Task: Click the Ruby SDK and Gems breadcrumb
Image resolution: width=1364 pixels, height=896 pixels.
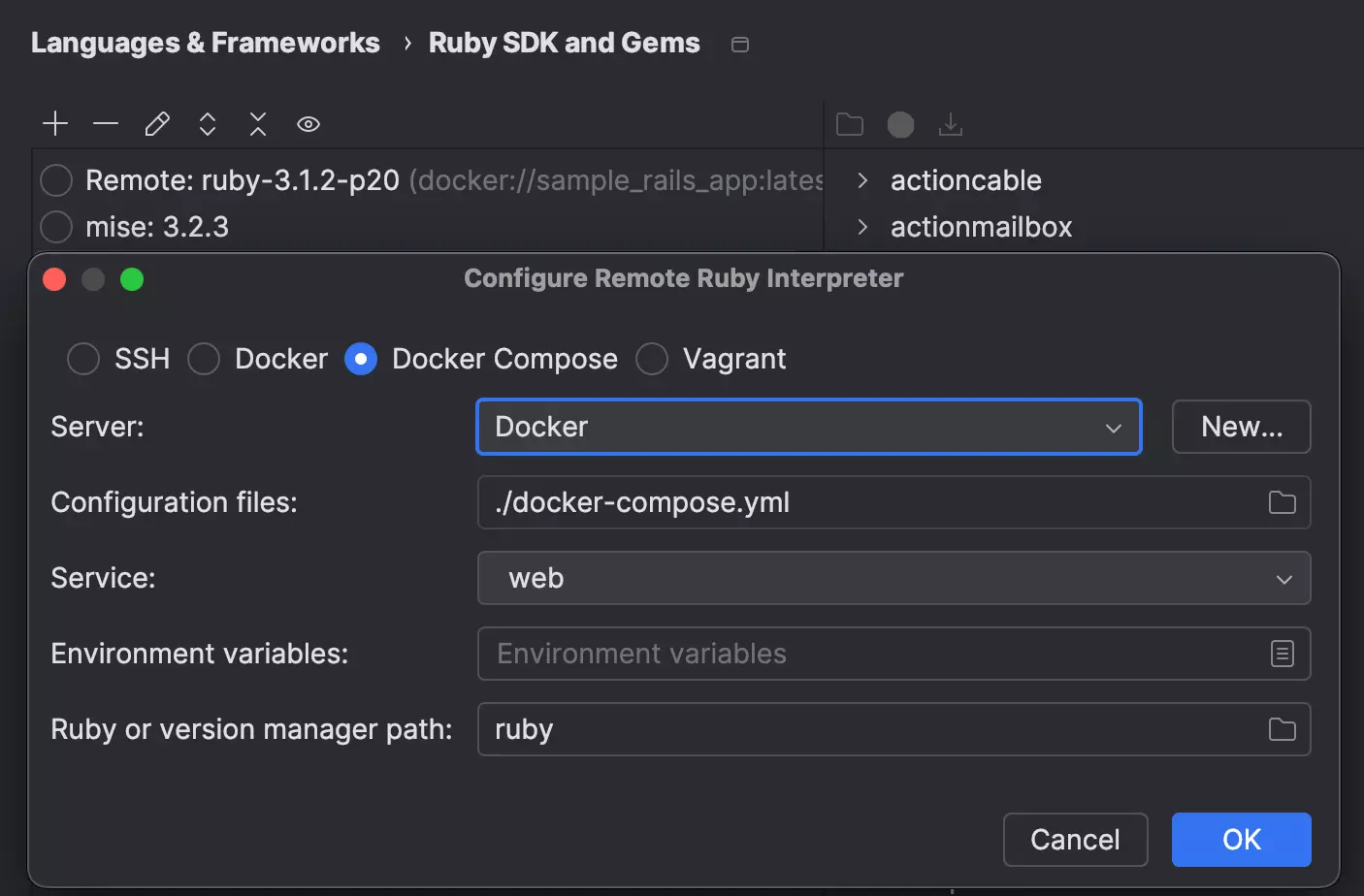Action: tap(564, 43)
